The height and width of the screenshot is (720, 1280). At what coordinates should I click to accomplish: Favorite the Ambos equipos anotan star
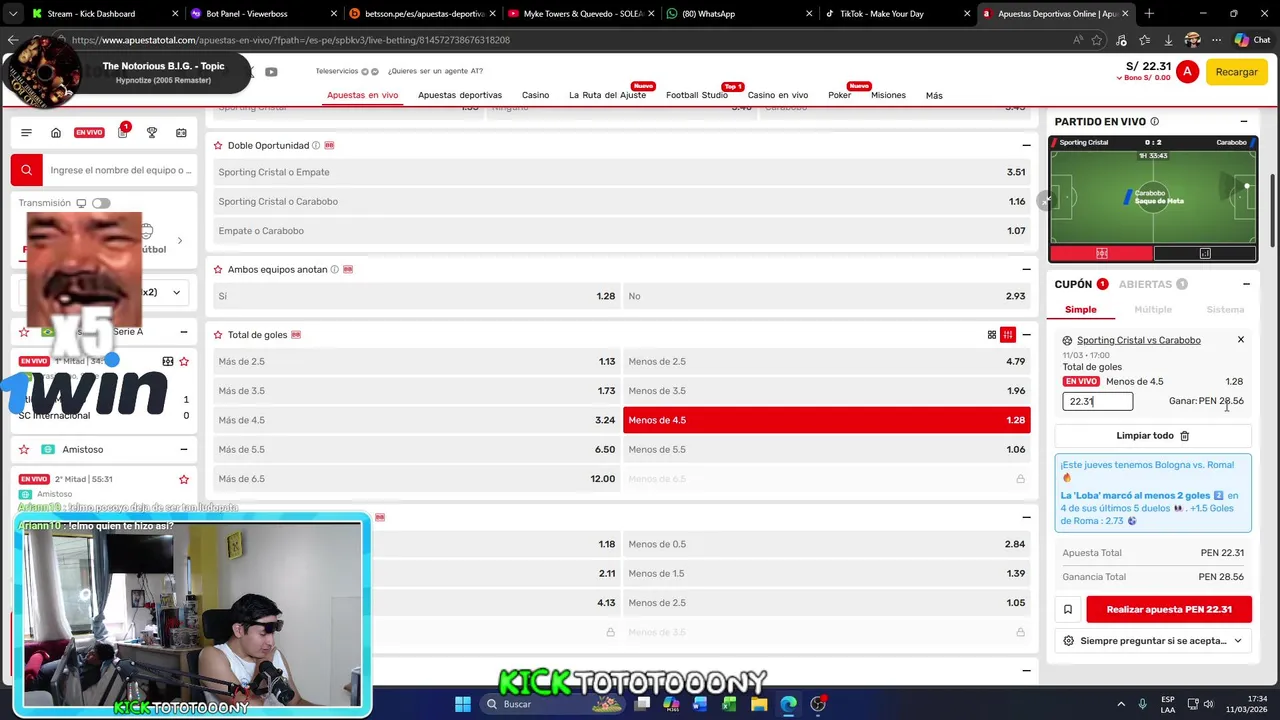pyautogui.click(x=218, y=269)
